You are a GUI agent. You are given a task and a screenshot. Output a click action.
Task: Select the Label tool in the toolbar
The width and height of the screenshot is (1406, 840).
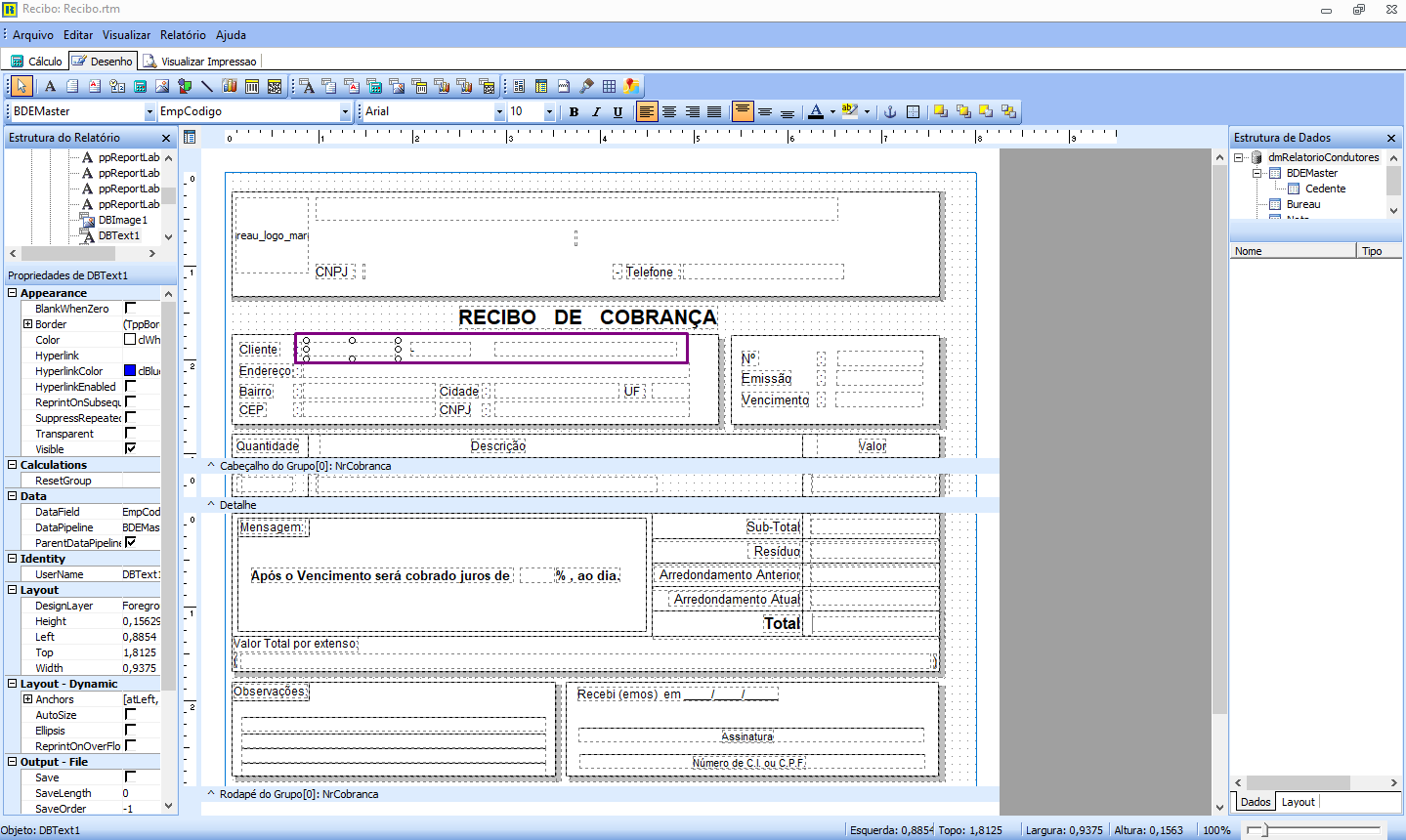pyautogui.click(x=51, y=86)
